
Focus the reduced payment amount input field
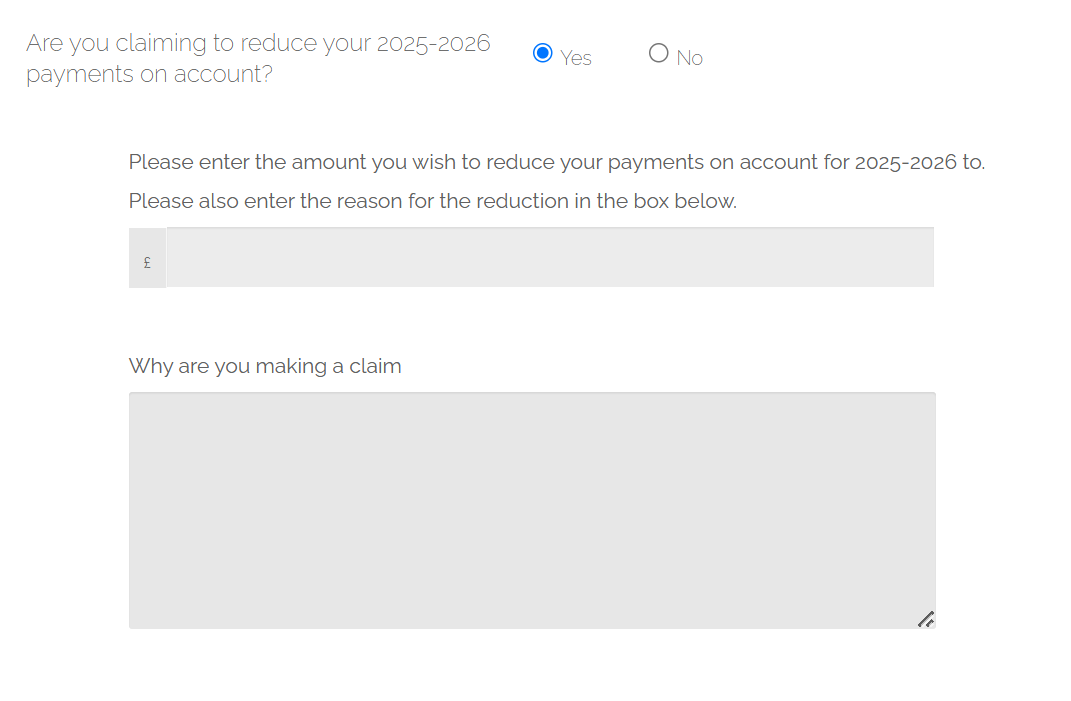point(549,257)
